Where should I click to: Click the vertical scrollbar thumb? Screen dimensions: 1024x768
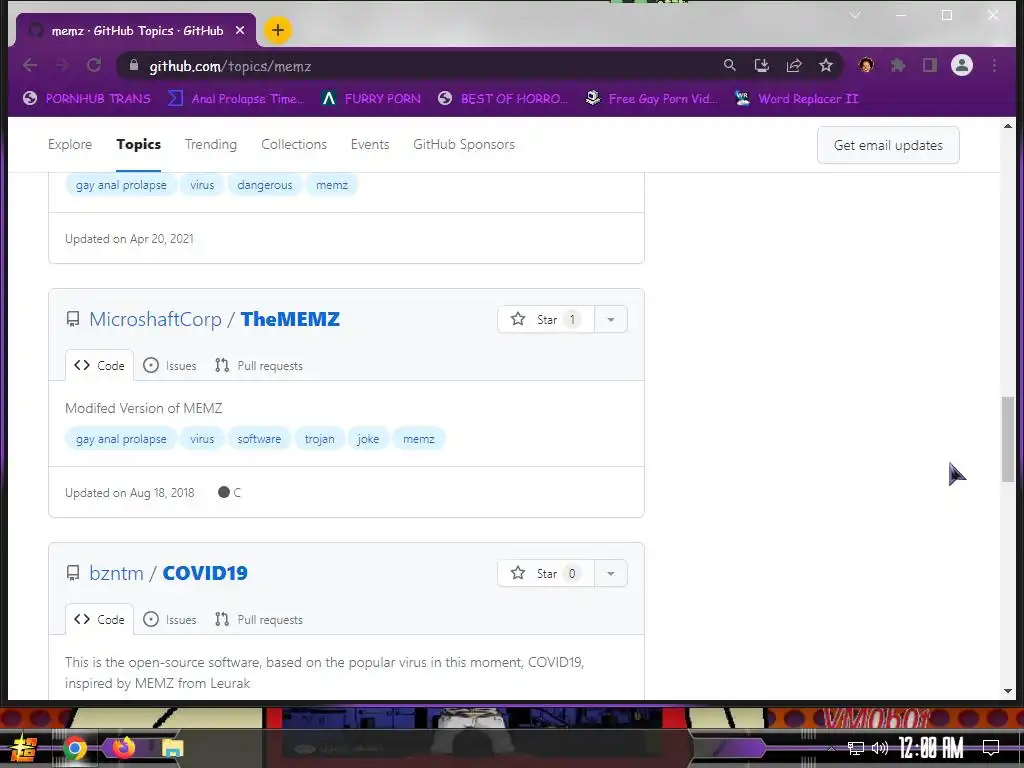[1008, 440]
